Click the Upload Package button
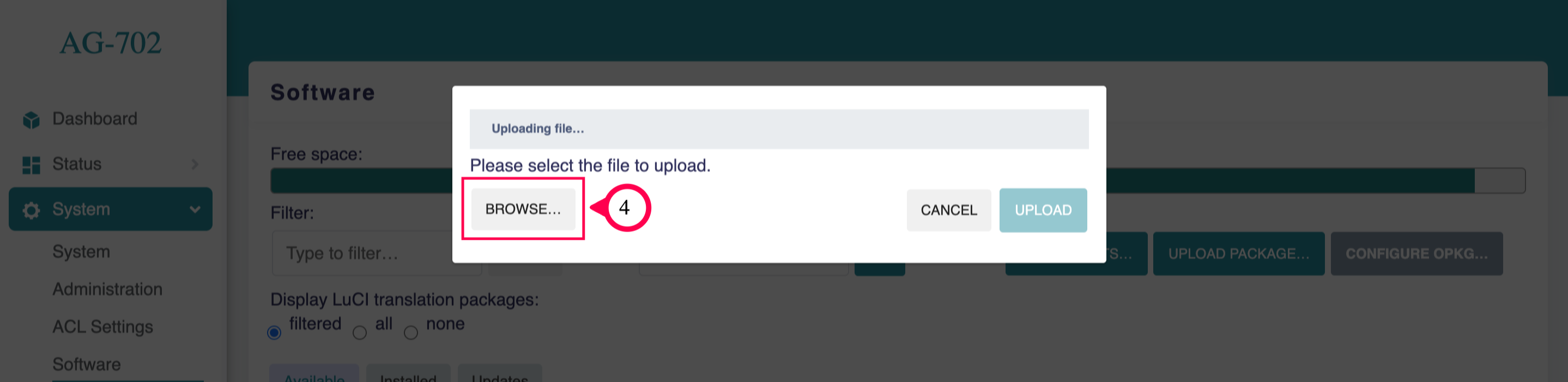Screen dimensions: 1568x382 (1239, 253)
